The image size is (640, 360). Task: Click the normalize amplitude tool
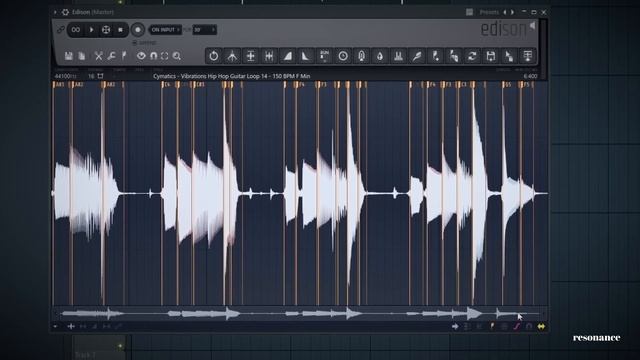tap(251, 56)
